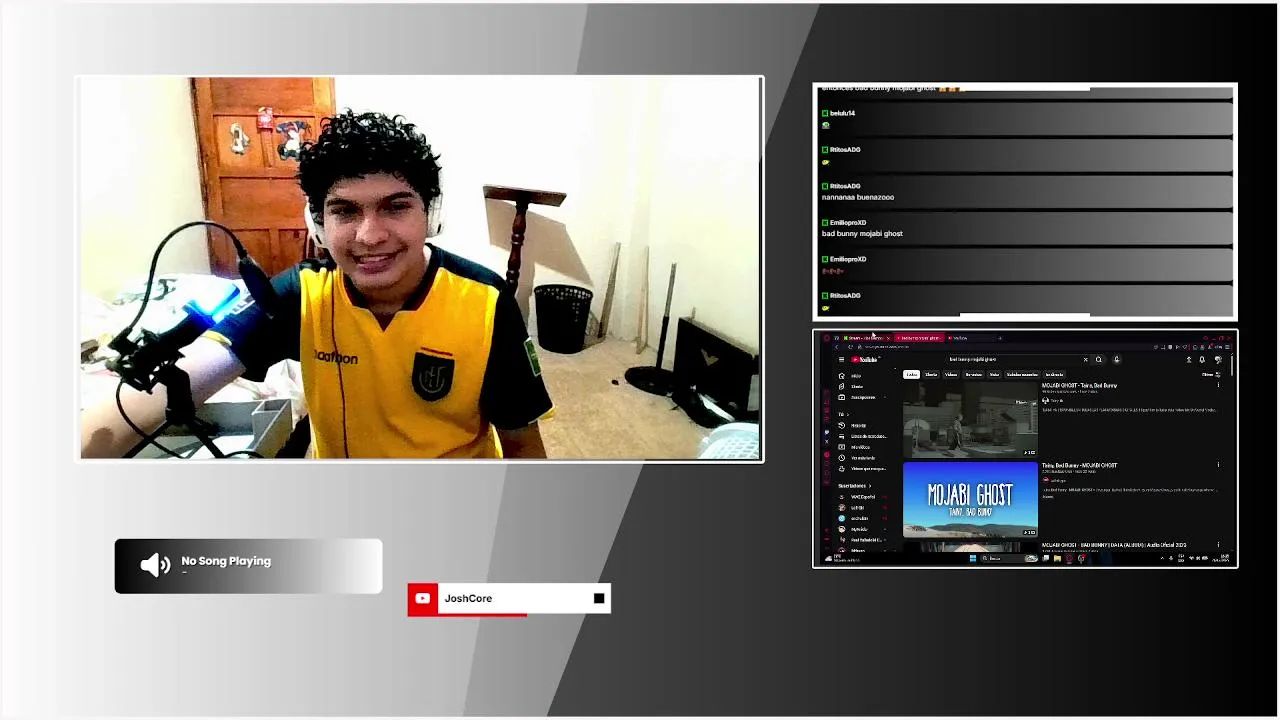Viewport: 1280px width, 720px height.
Task: Open a new browser tab with plus
Action: point(1000,338)
